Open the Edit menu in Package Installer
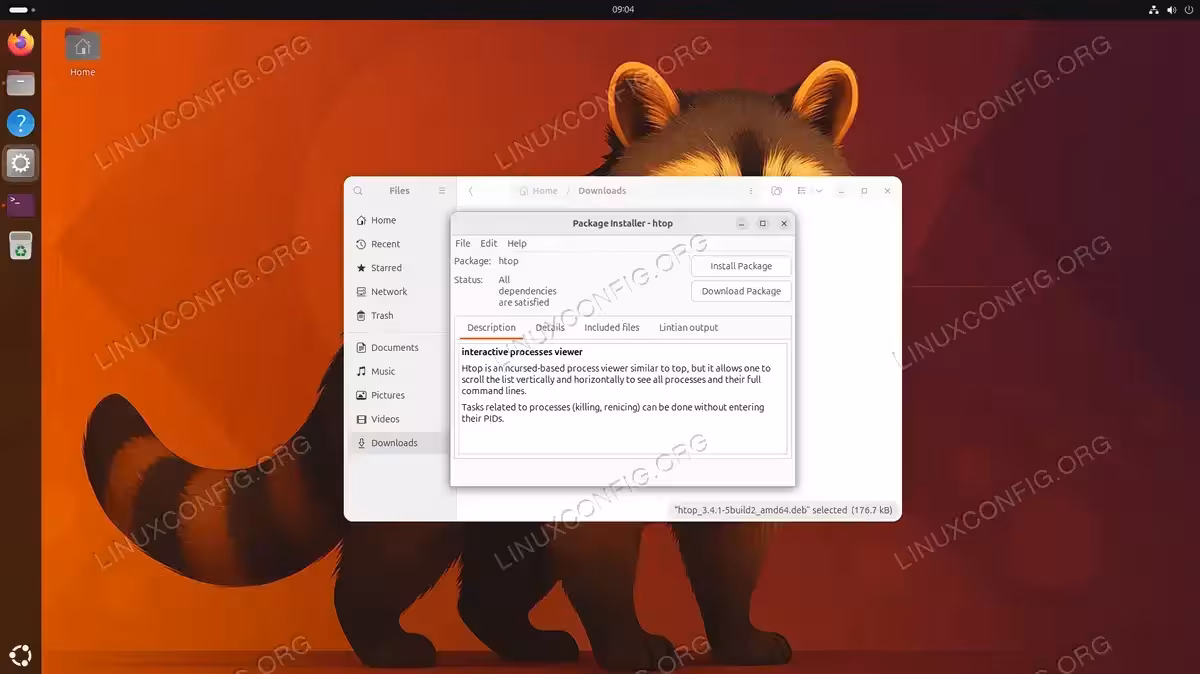The image size is (1200, 674). point(488,244)
